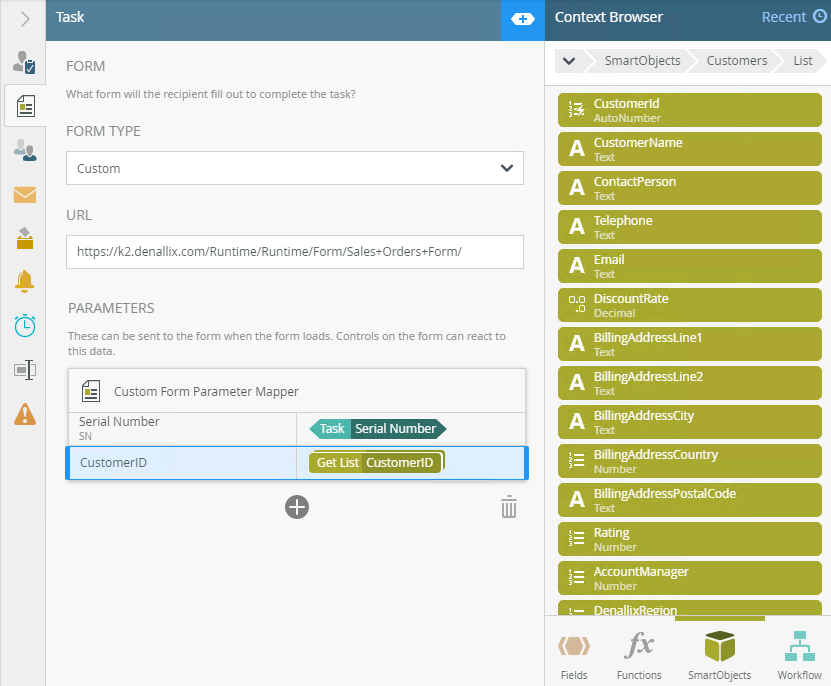Image resolution: width=831 pixels, height=686 pixels.
Task: Click the recipients people icon in sidebar
Action: [x=24, y=150]
